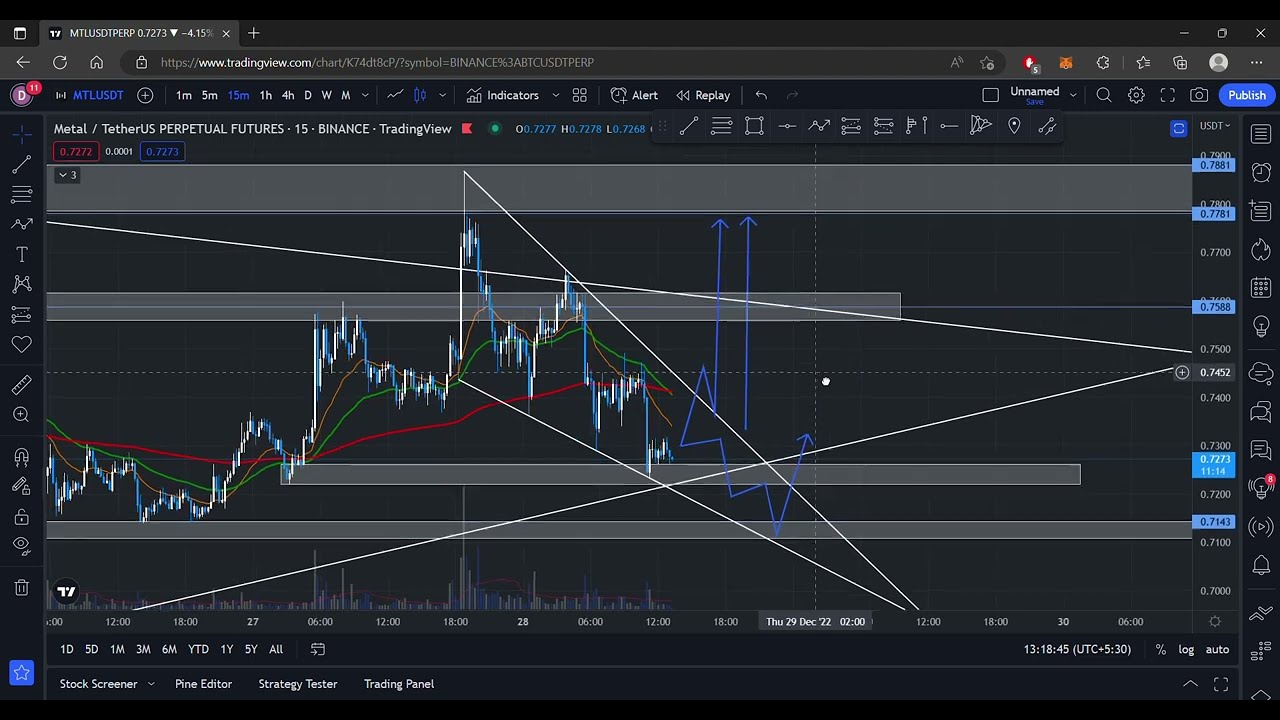Select the brush drawing tool
This screenshot has width=1280, height=720.
coord(21,224)
